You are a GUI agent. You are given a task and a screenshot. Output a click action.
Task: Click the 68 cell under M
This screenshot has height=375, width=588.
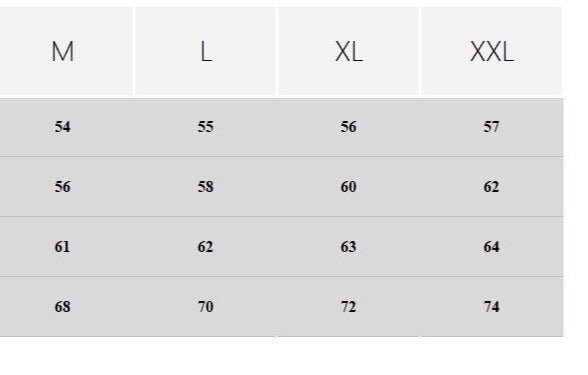(63, 307)
